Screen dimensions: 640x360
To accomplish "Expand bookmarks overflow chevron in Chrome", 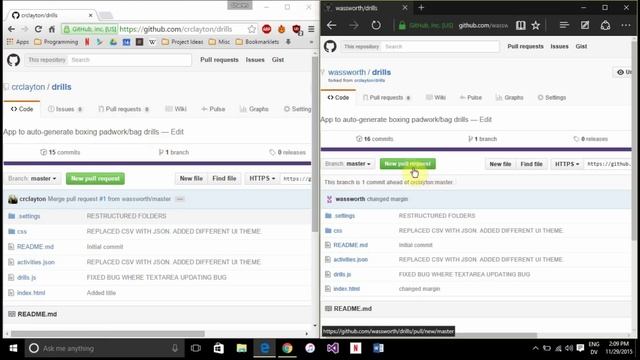I will pyautogui.click(x=311, y=42).
